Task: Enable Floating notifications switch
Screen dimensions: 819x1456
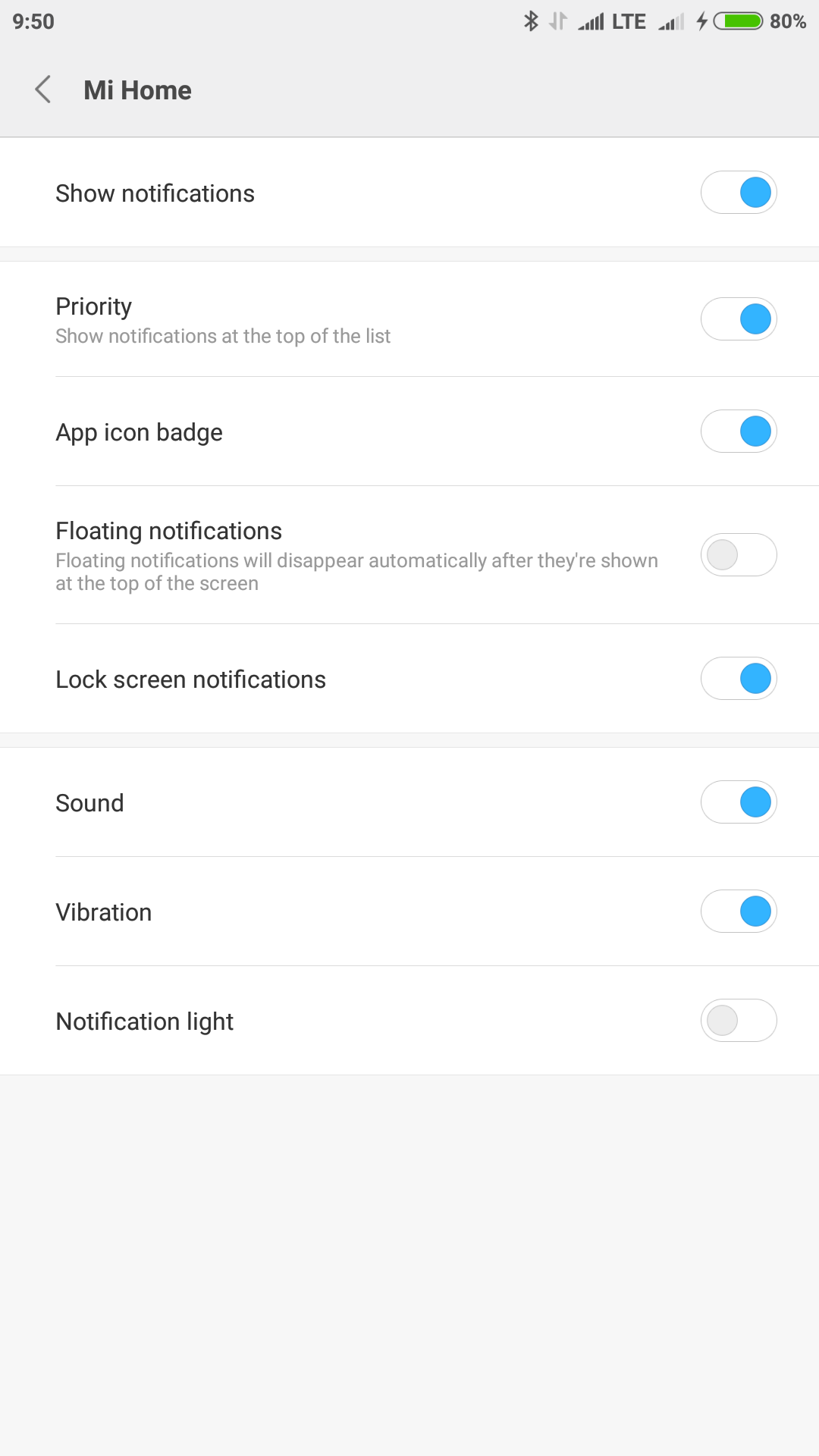Action: (x=739, y=555)
